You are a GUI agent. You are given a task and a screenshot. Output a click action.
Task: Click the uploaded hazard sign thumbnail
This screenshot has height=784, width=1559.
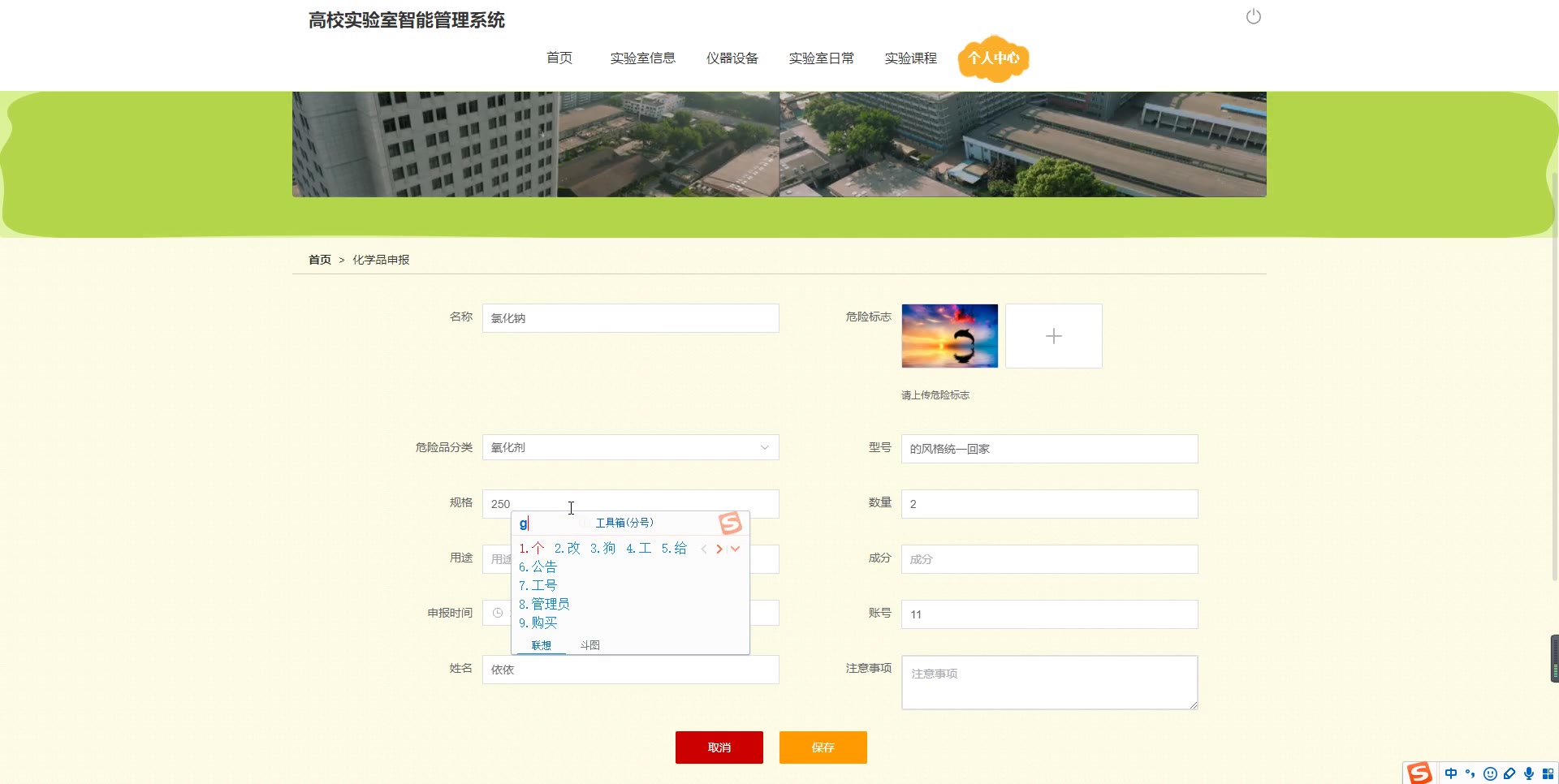pyautogui.click(x=949, y=336)
